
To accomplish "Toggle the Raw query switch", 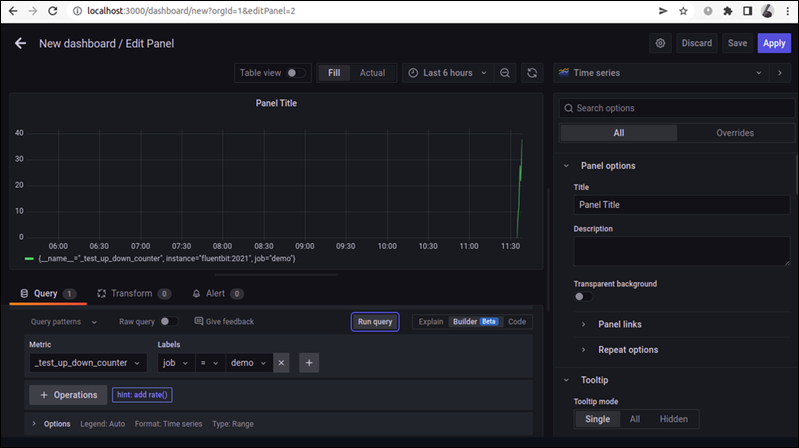I will coord(169,322).
